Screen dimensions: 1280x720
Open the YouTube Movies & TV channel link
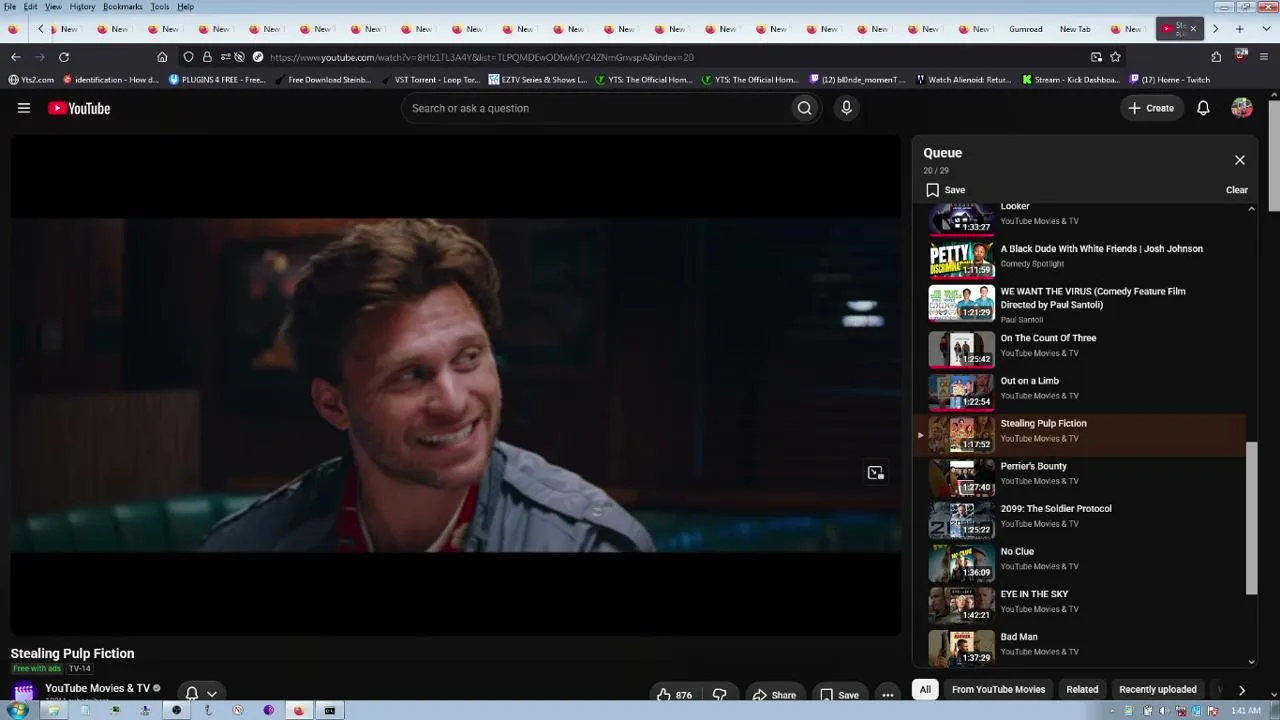click(97, 688)
